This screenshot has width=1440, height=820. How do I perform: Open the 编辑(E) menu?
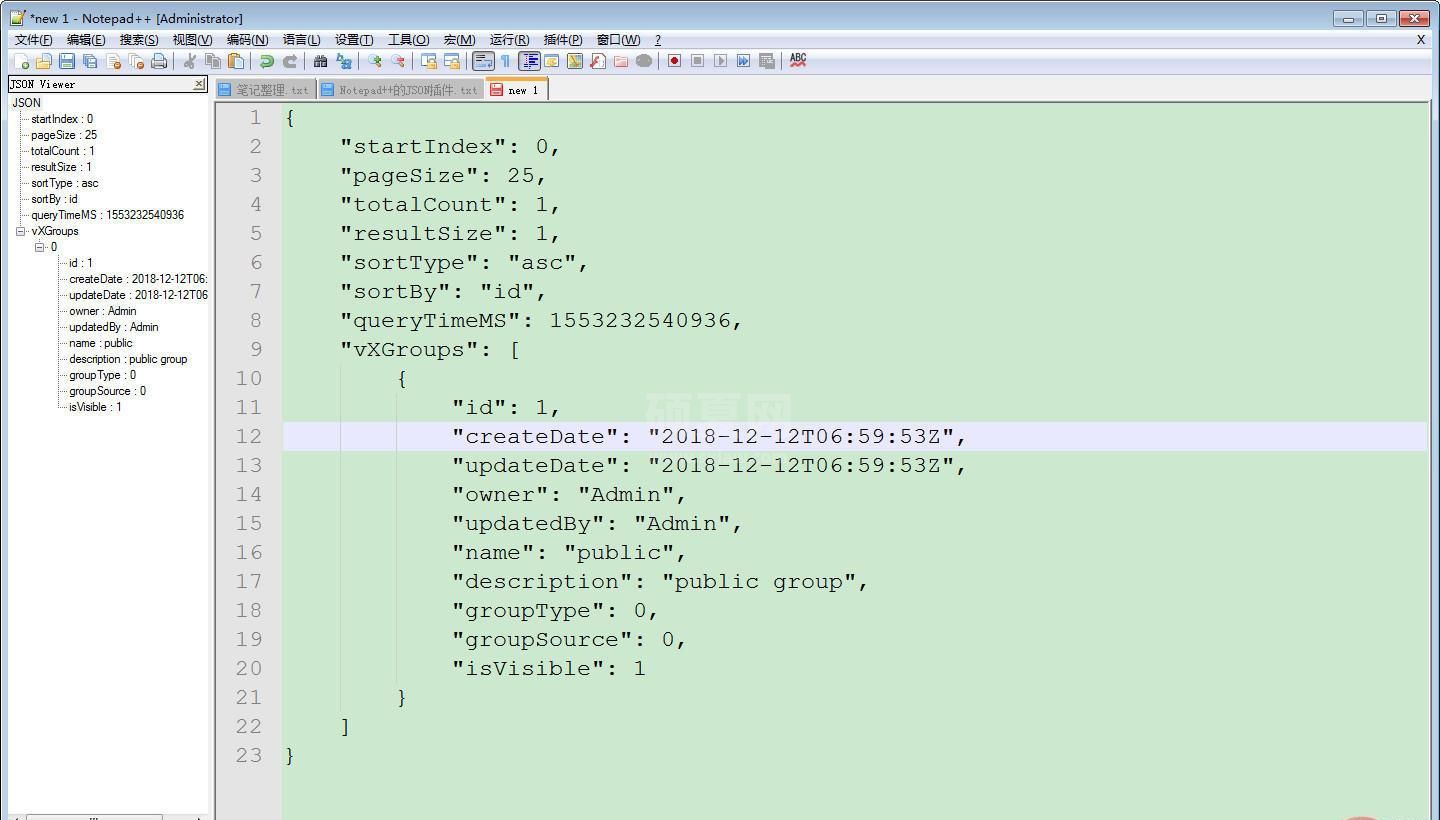(86, 40)
